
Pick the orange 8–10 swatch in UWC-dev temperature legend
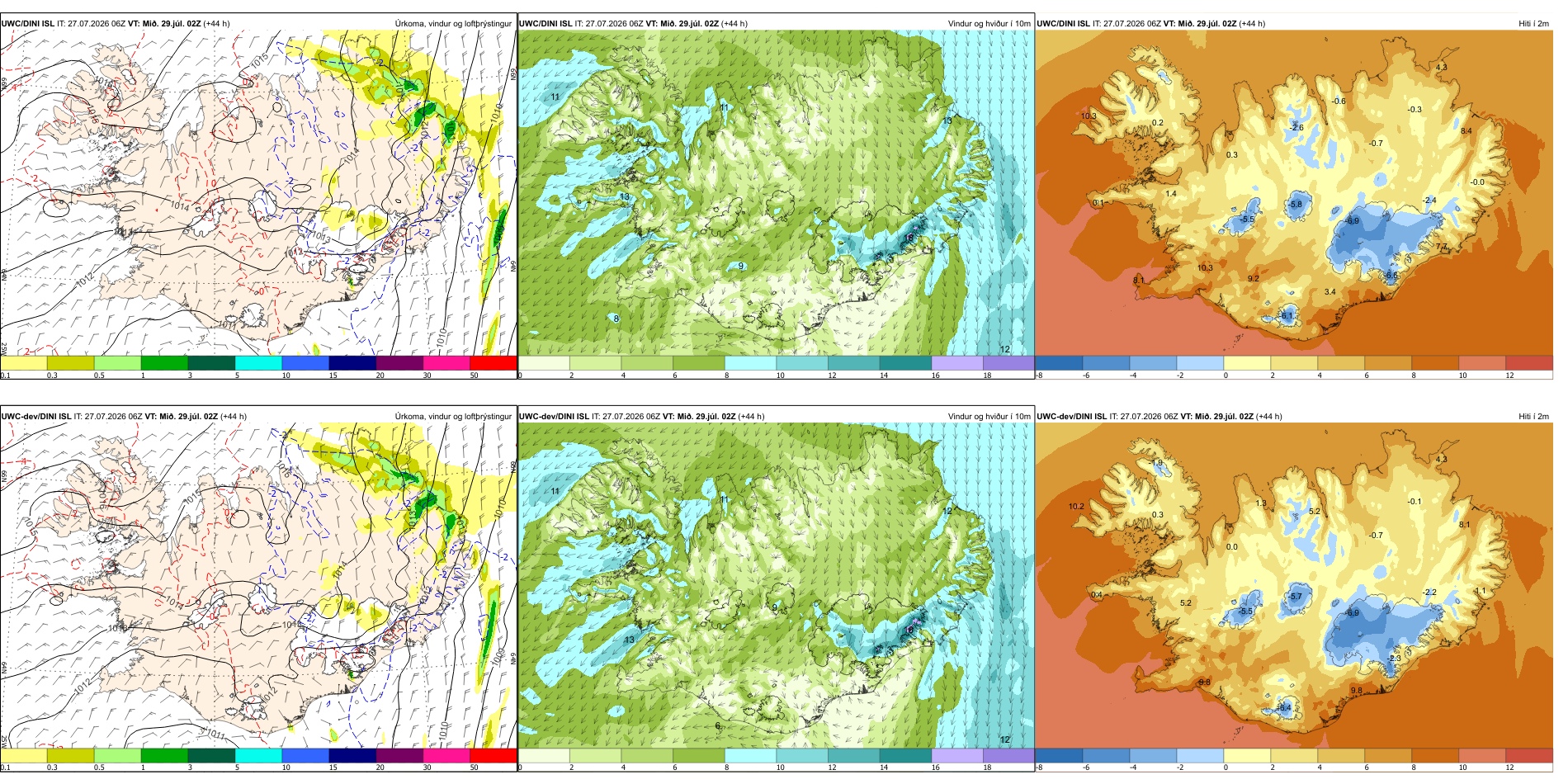[1435, 755]
